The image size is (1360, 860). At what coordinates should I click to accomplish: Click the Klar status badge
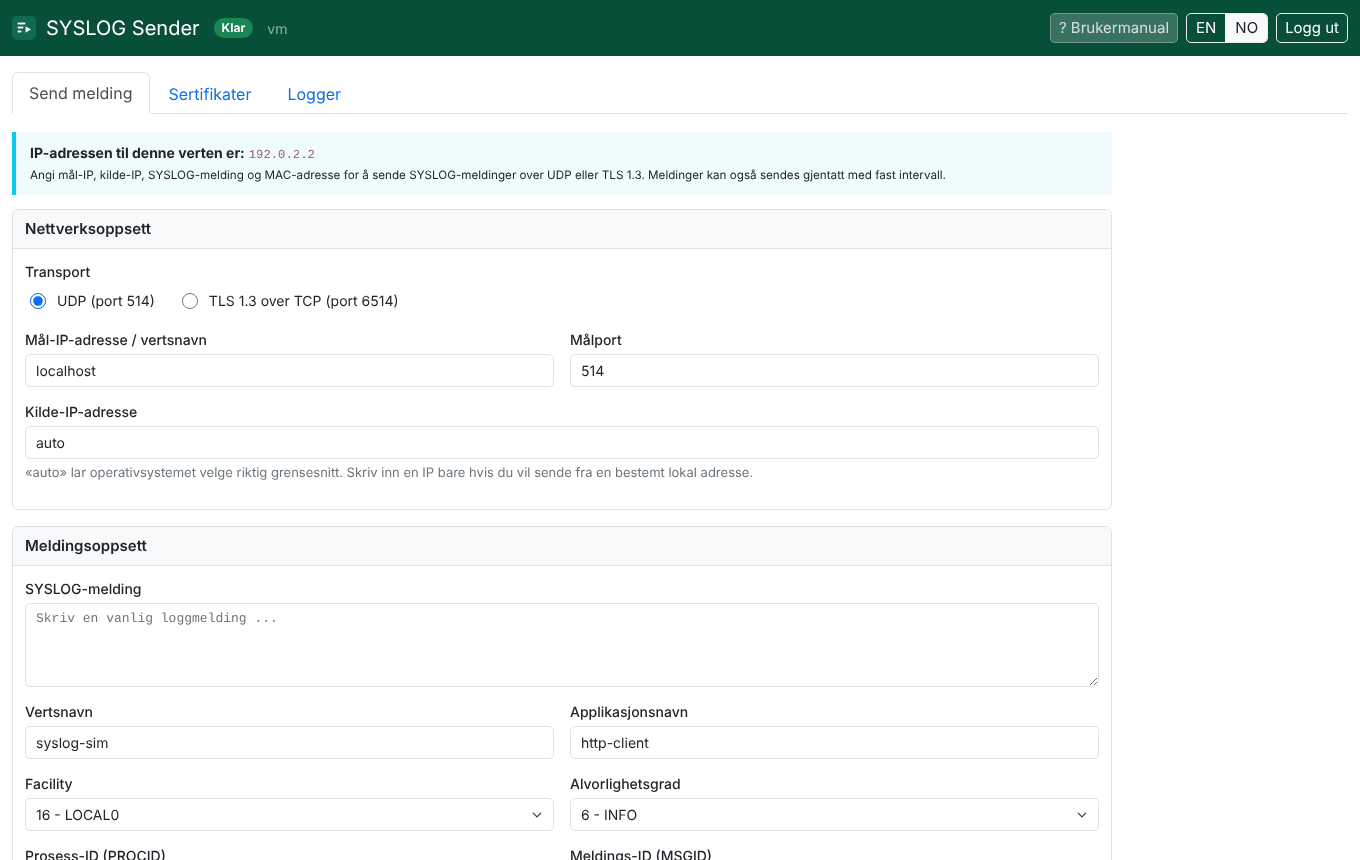(x=233, y=28)
